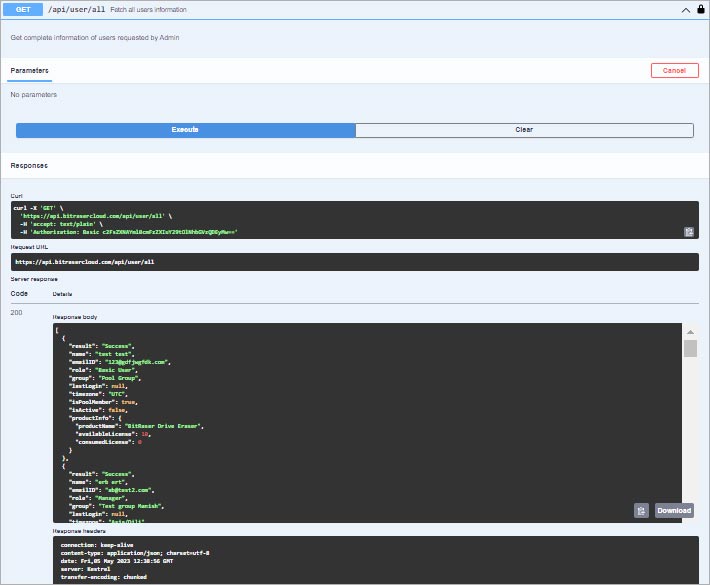710x585 pixels.
Task: Click the Authorization header line in curl
Action: [x=129, y=232]
